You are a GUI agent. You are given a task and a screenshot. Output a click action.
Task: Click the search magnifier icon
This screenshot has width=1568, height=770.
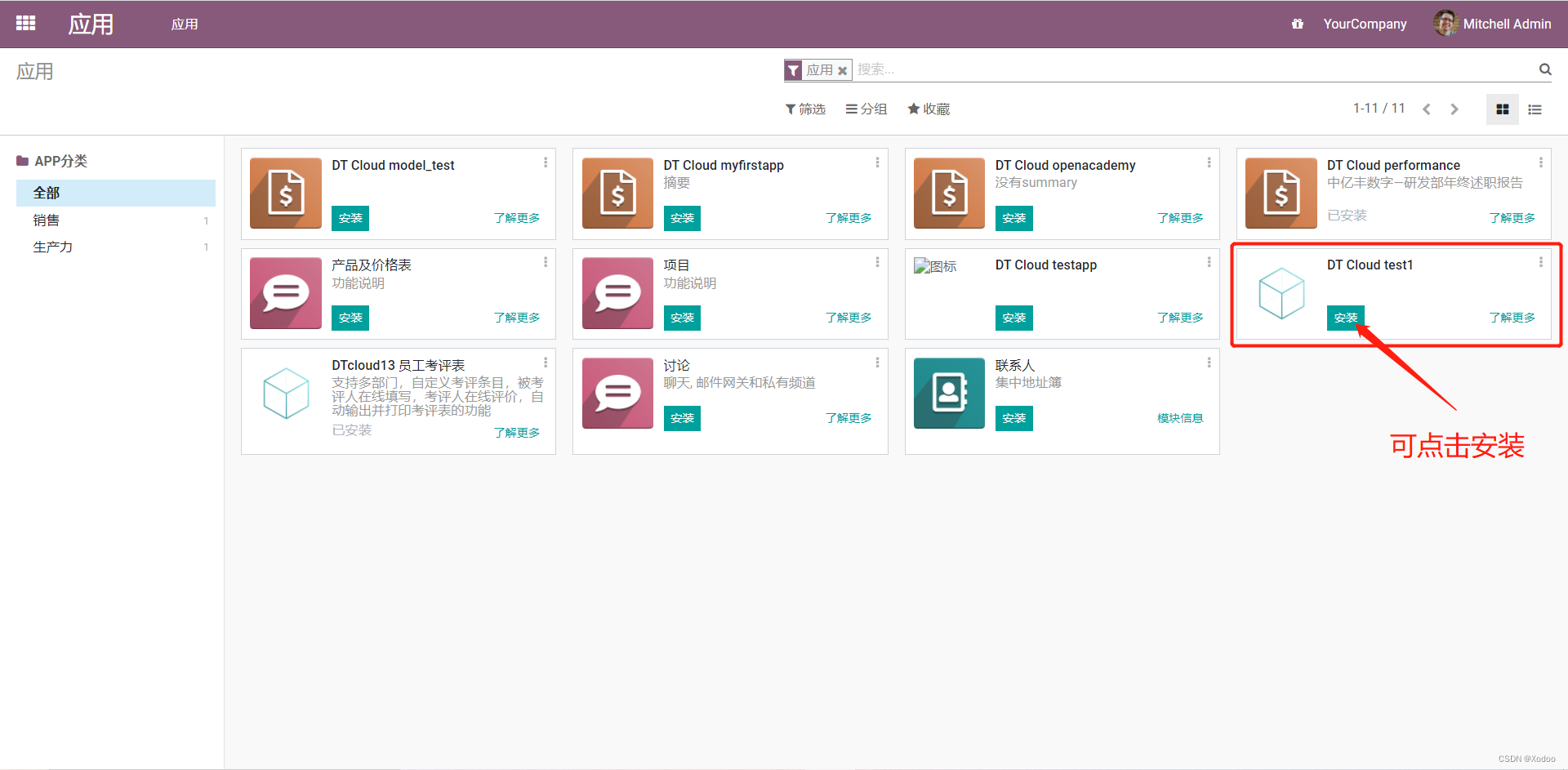[1543, 69]
